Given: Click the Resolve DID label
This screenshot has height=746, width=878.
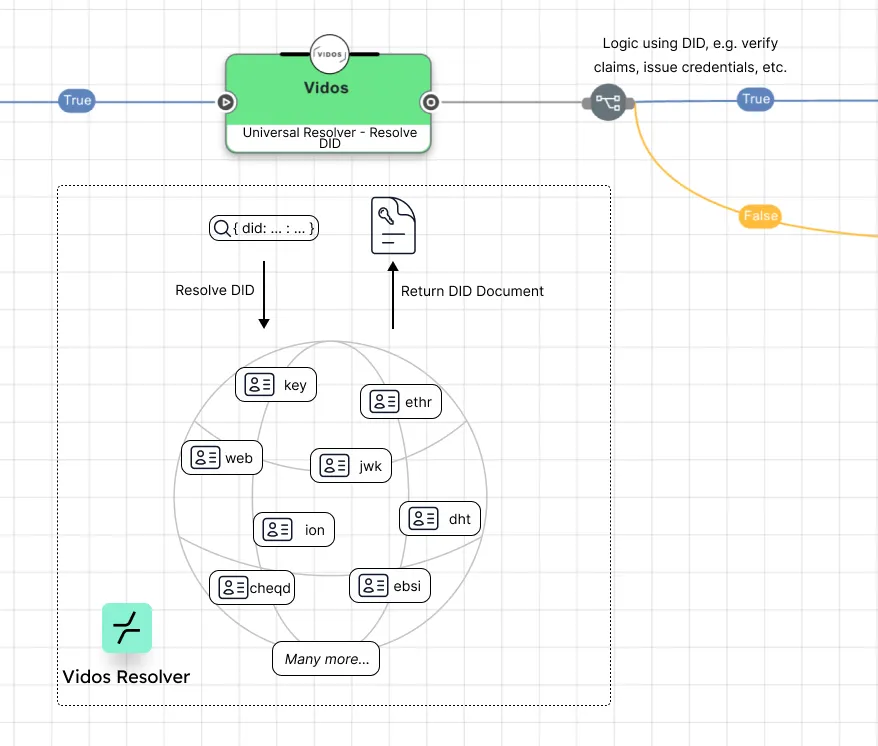Looking at the screenshot, I should click(x=215, y=290).
